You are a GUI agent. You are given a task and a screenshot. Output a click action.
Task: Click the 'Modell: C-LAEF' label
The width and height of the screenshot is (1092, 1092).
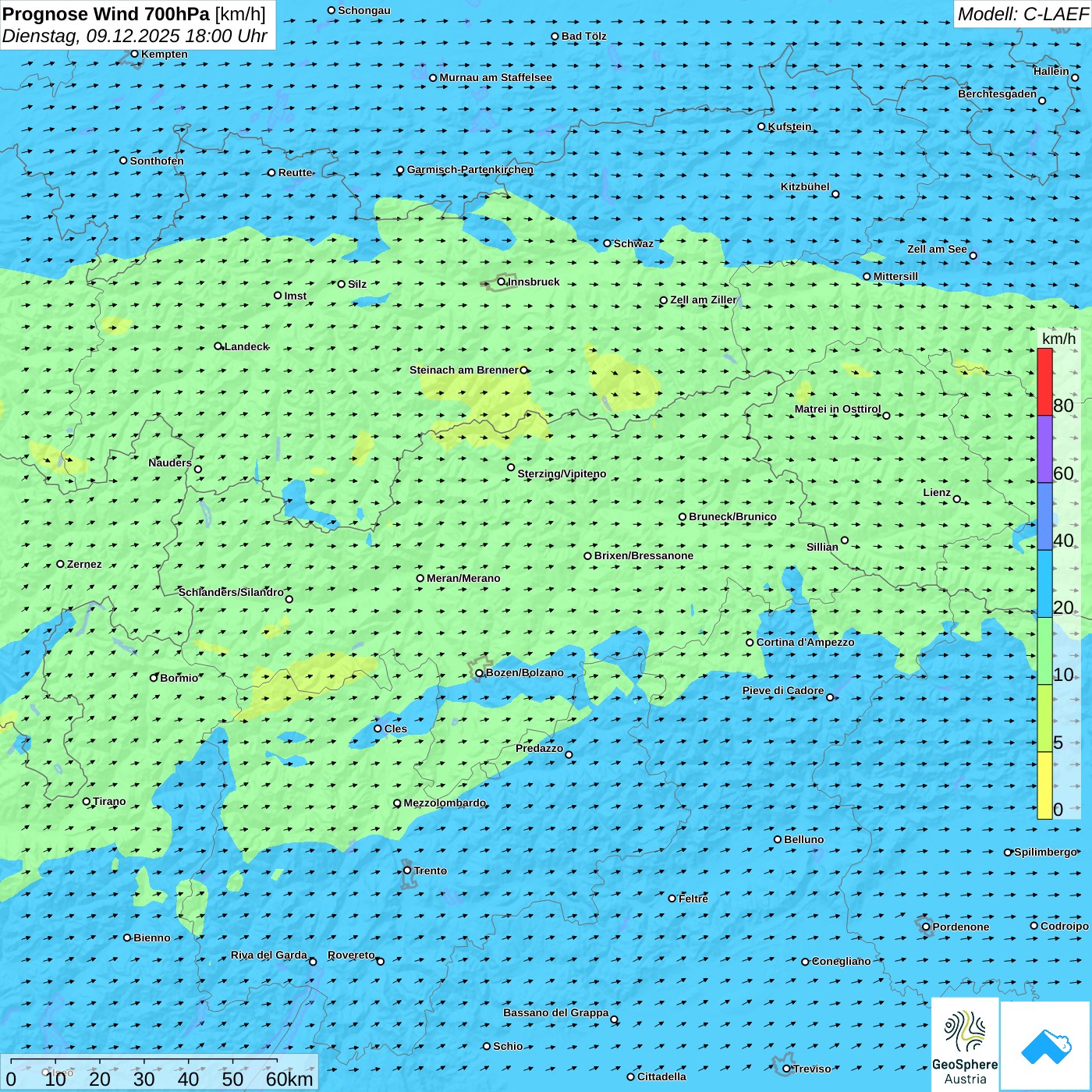click(1022, 14)
